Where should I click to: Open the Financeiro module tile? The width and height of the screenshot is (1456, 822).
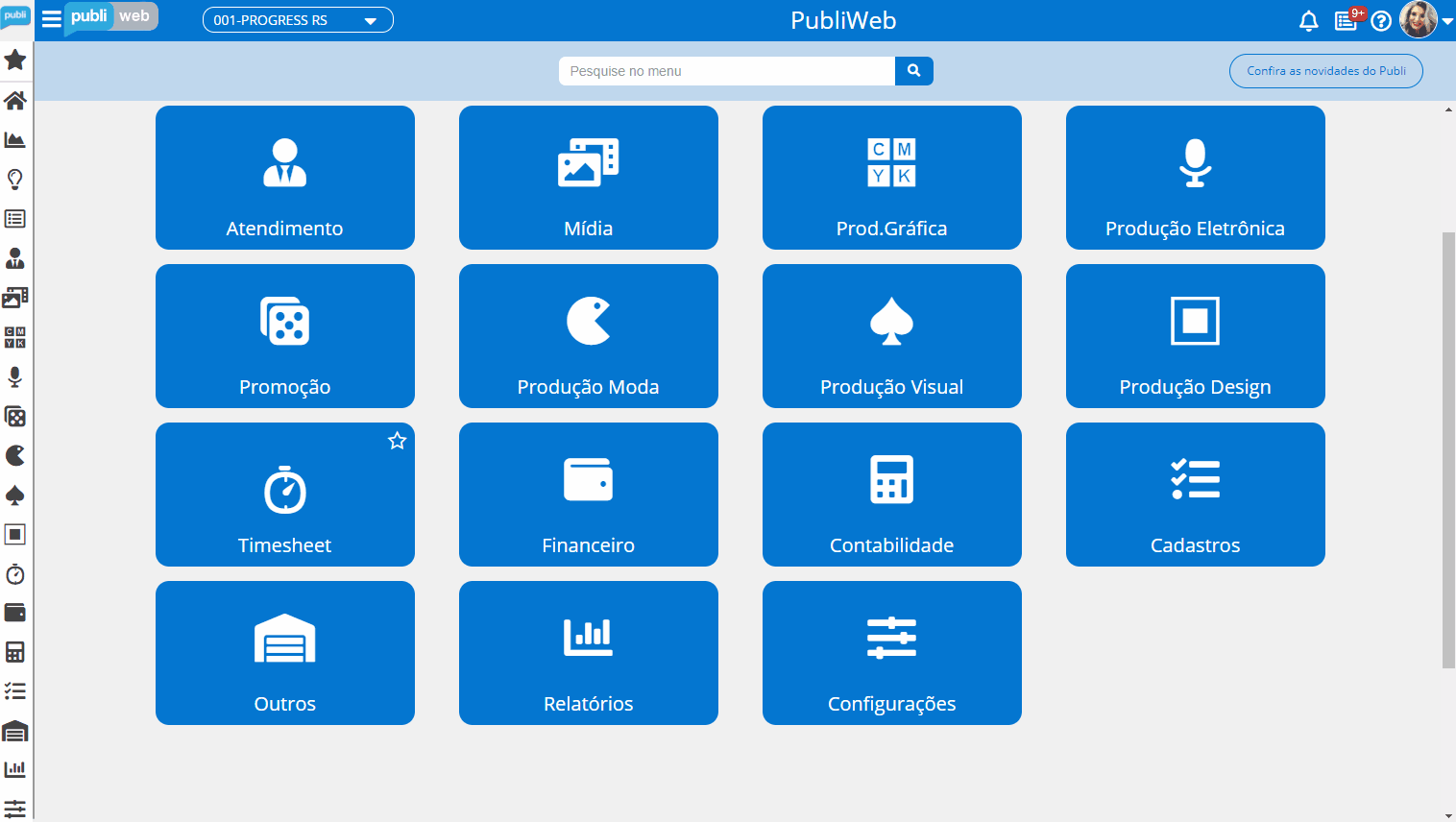coord(589,495)
